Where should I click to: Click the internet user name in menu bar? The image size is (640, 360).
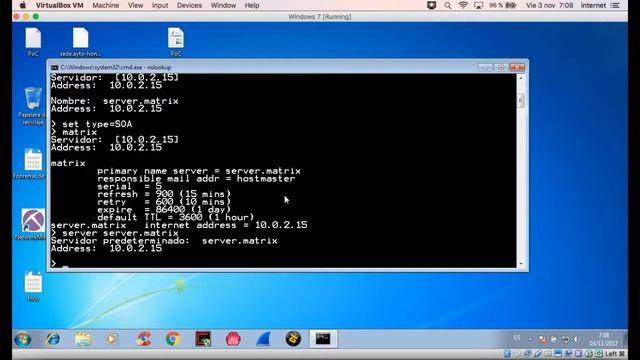[593, 5]
